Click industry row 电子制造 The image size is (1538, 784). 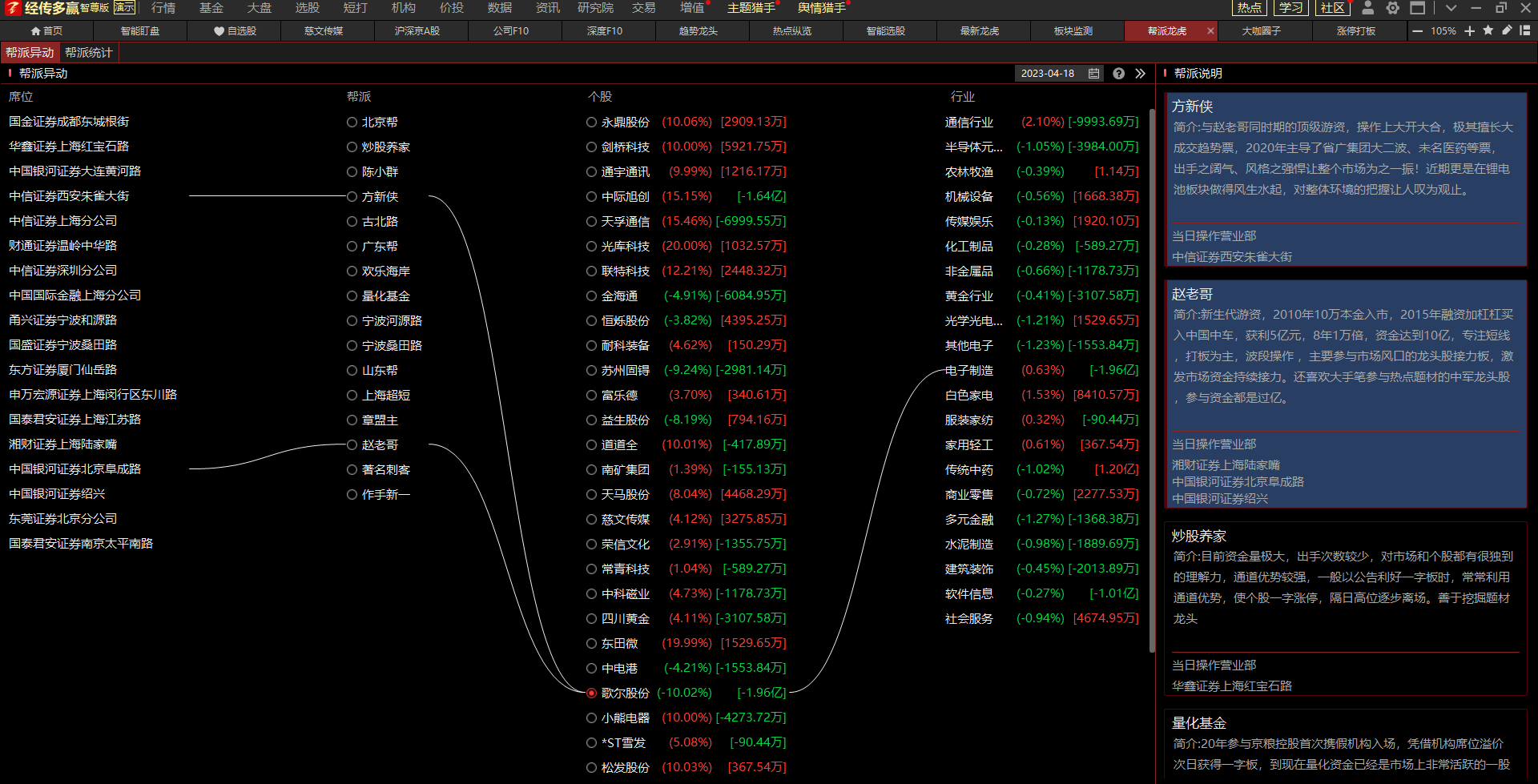click(x=1041, y=370)
